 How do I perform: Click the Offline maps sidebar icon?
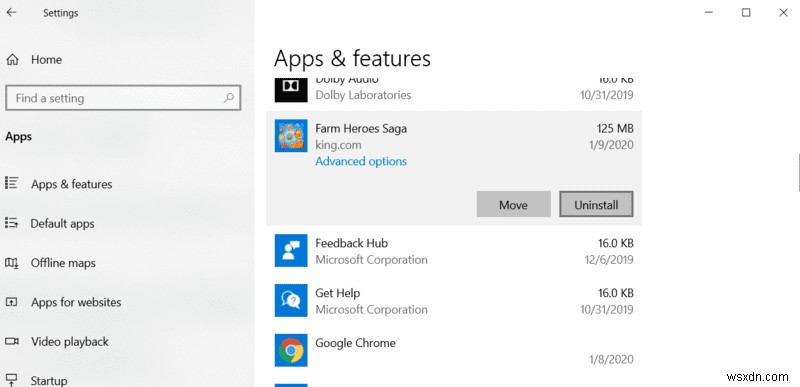coord(12,263)
